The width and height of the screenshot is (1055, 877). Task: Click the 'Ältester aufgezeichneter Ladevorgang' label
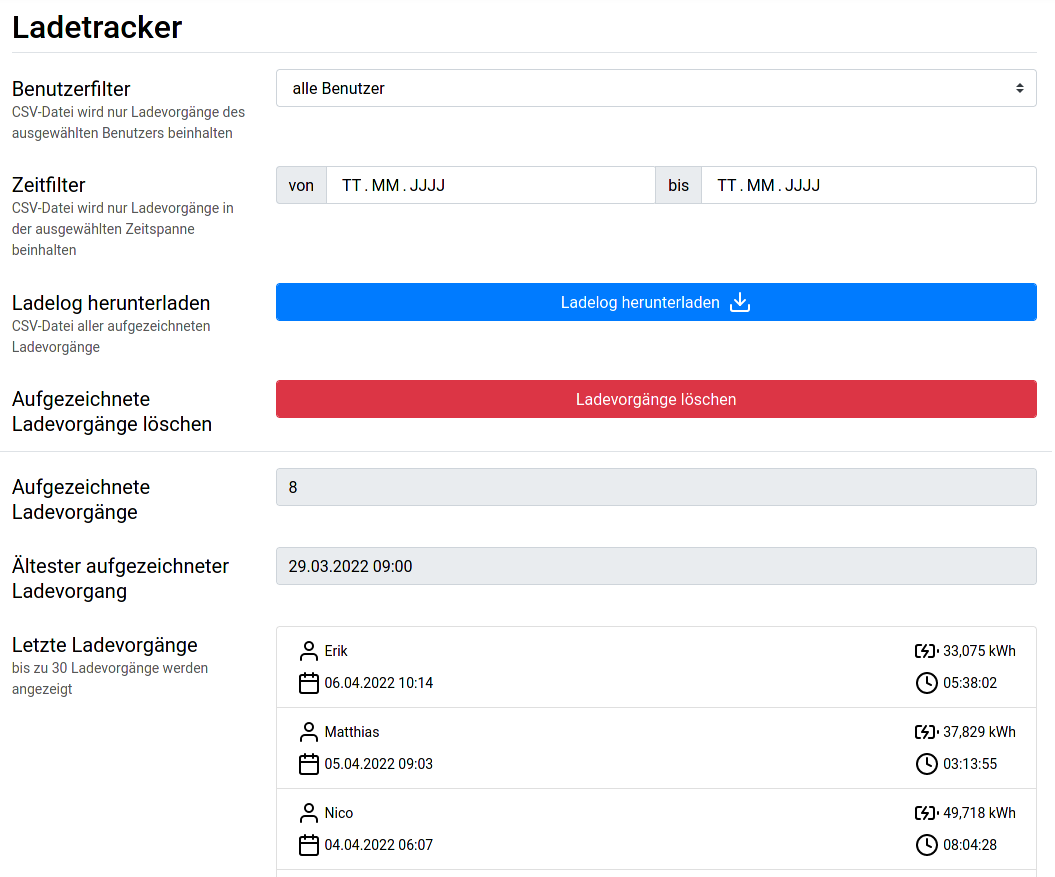pos(120,578)
